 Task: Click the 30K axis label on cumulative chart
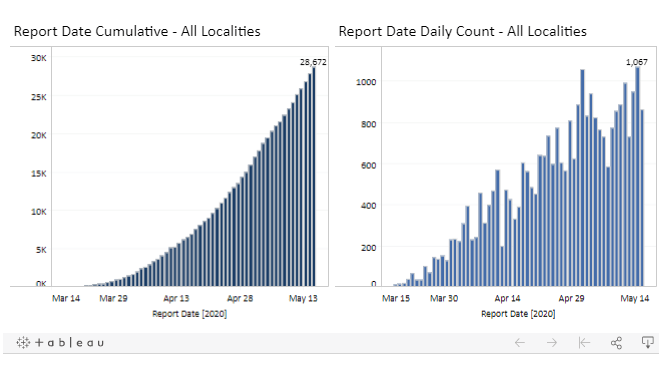pyautogui.click(x=39, y=58)
